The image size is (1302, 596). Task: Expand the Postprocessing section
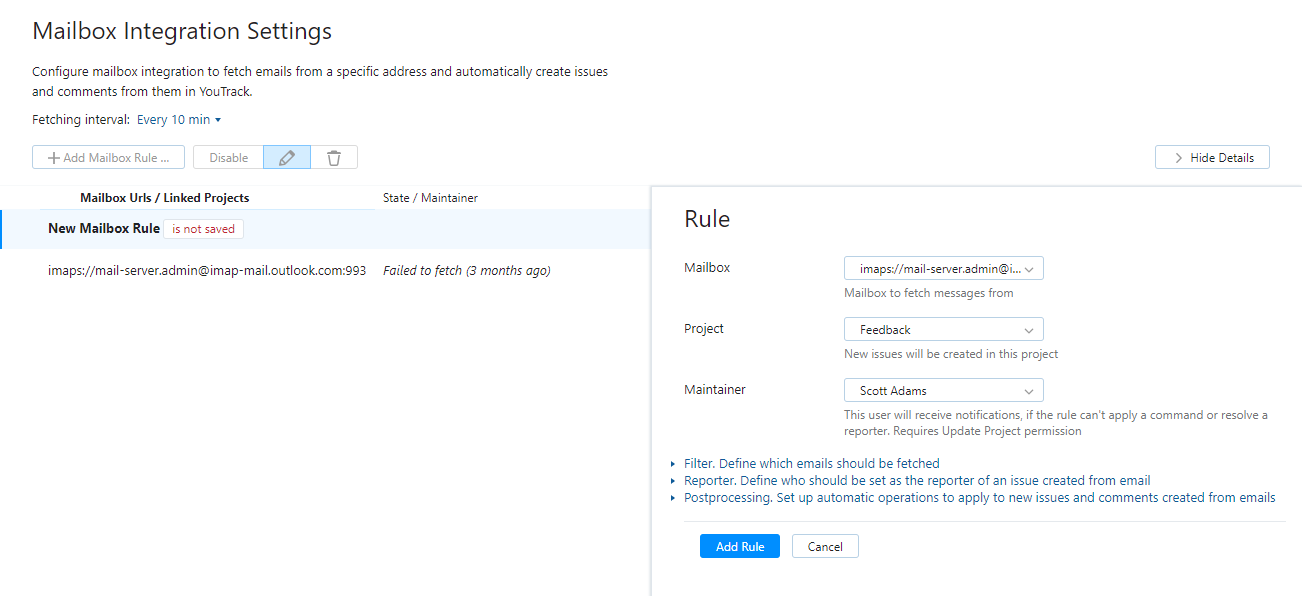point(979,497)
